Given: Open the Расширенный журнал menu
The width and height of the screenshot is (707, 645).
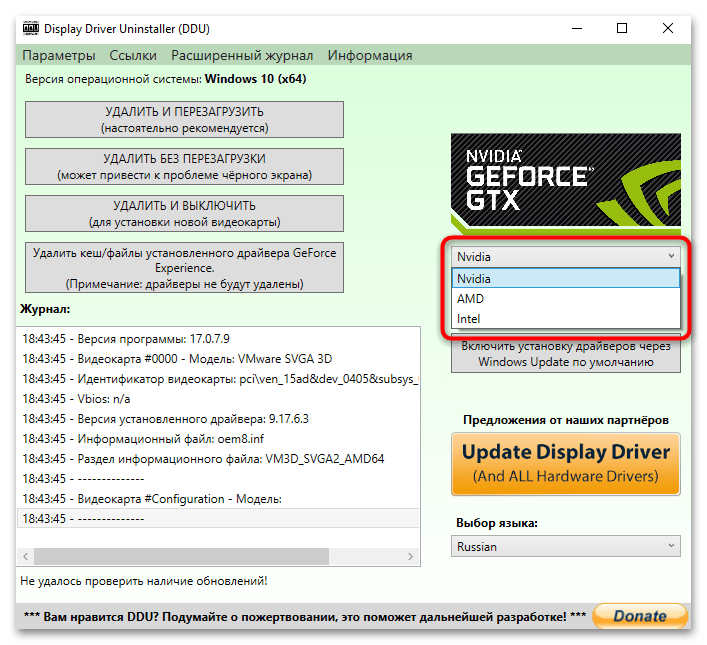Looking at the screenshot, I should click(x=242, y=55).
